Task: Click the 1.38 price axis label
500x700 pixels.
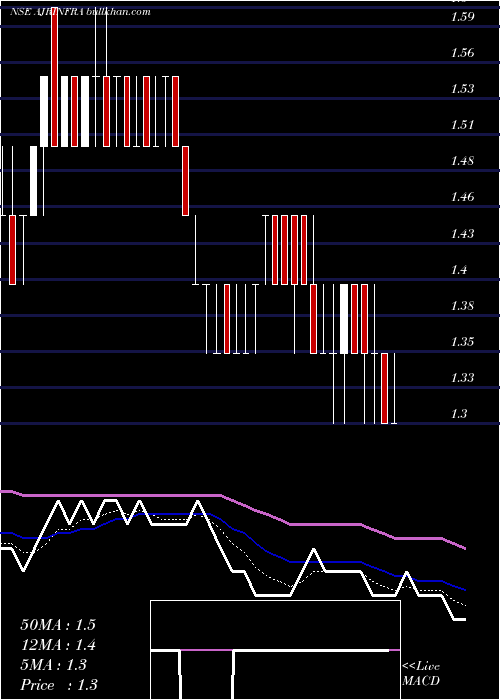Action: click(462, 306)
